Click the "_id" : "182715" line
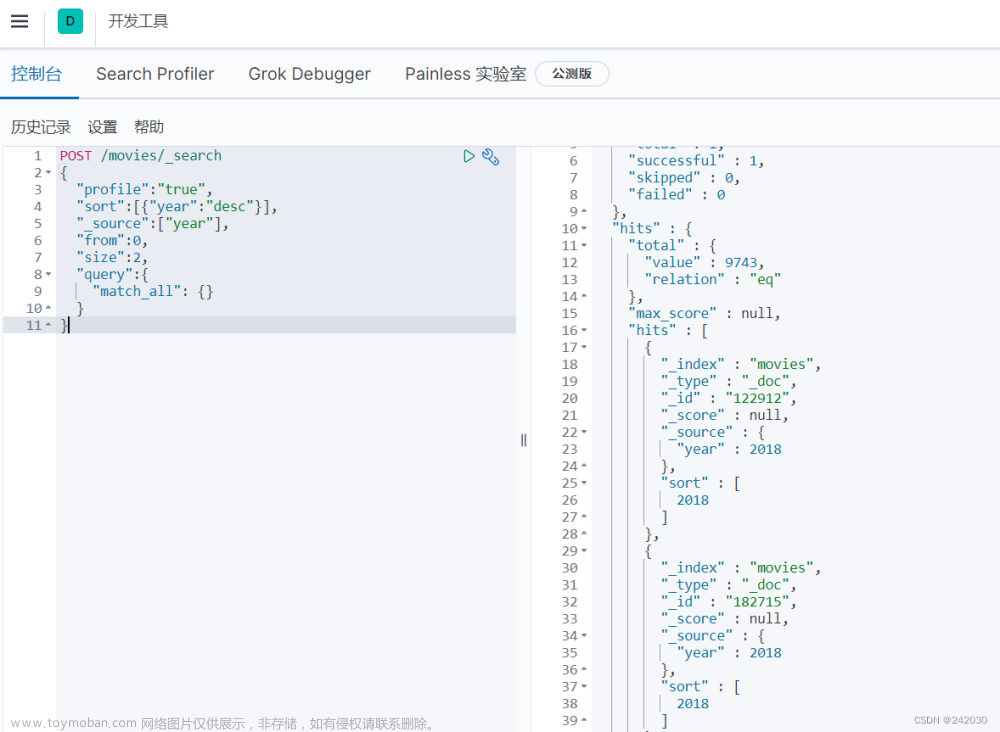The width and height of the screenshot is (1000, 732). 728,602
